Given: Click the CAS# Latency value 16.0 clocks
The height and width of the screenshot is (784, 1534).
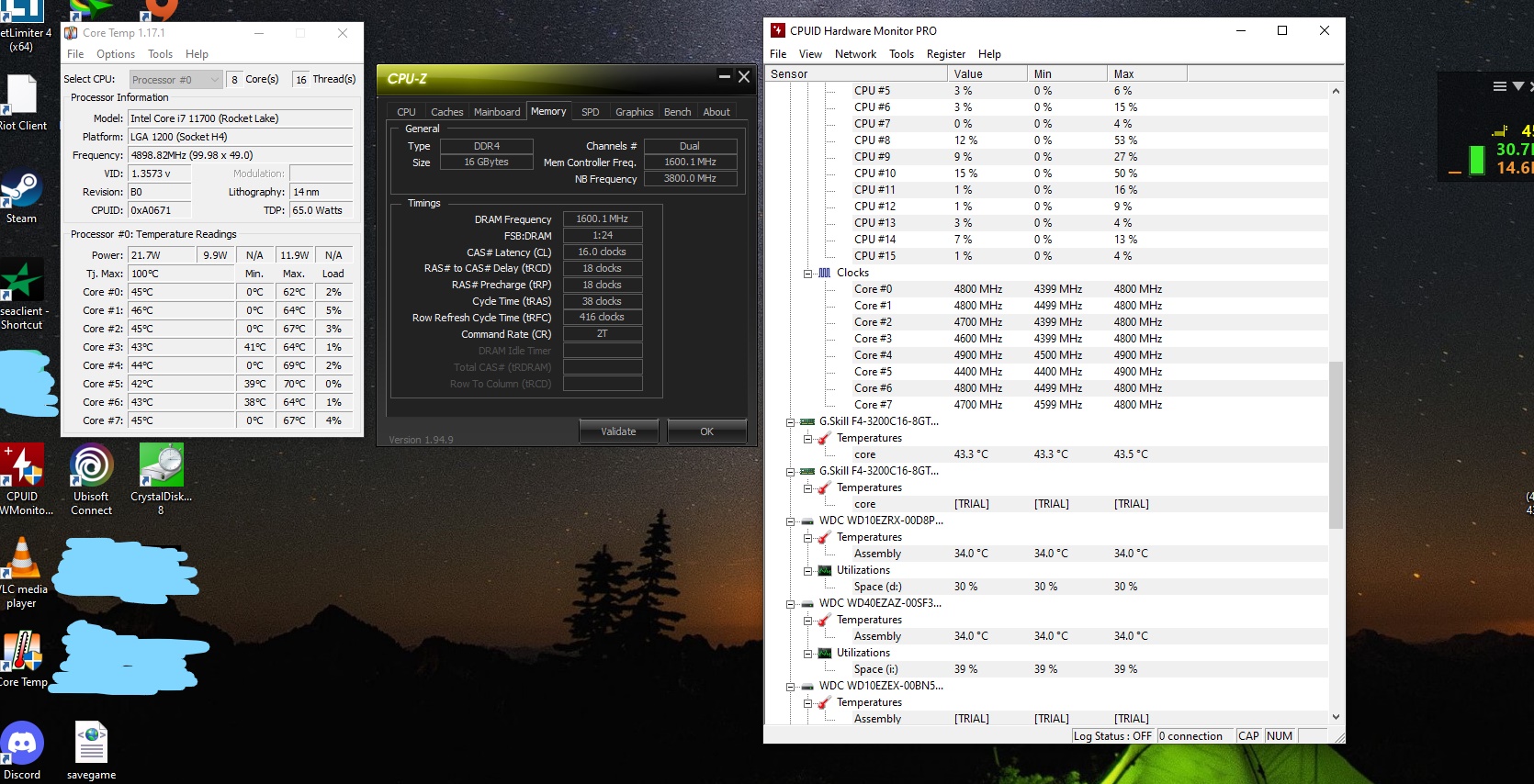Looking at the screenshot, I should point(603,252).
